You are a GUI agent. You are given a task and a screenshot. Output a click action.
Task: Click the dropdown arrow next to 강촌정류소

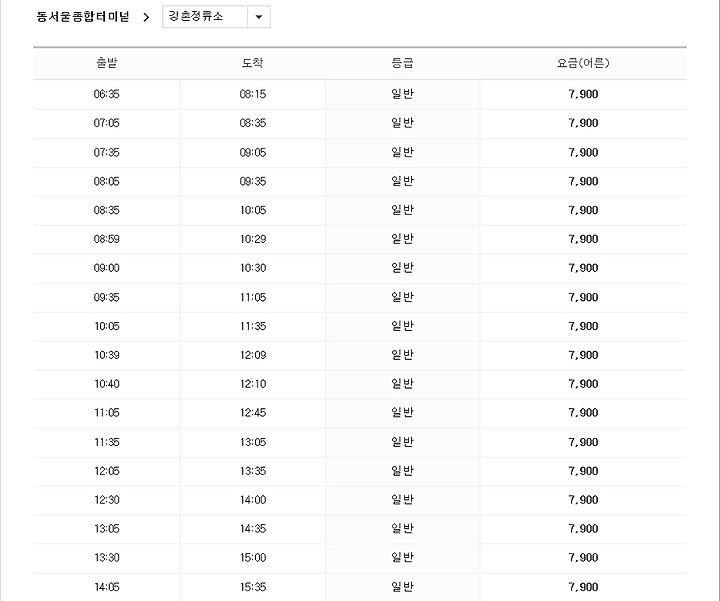tap(259, 17)
